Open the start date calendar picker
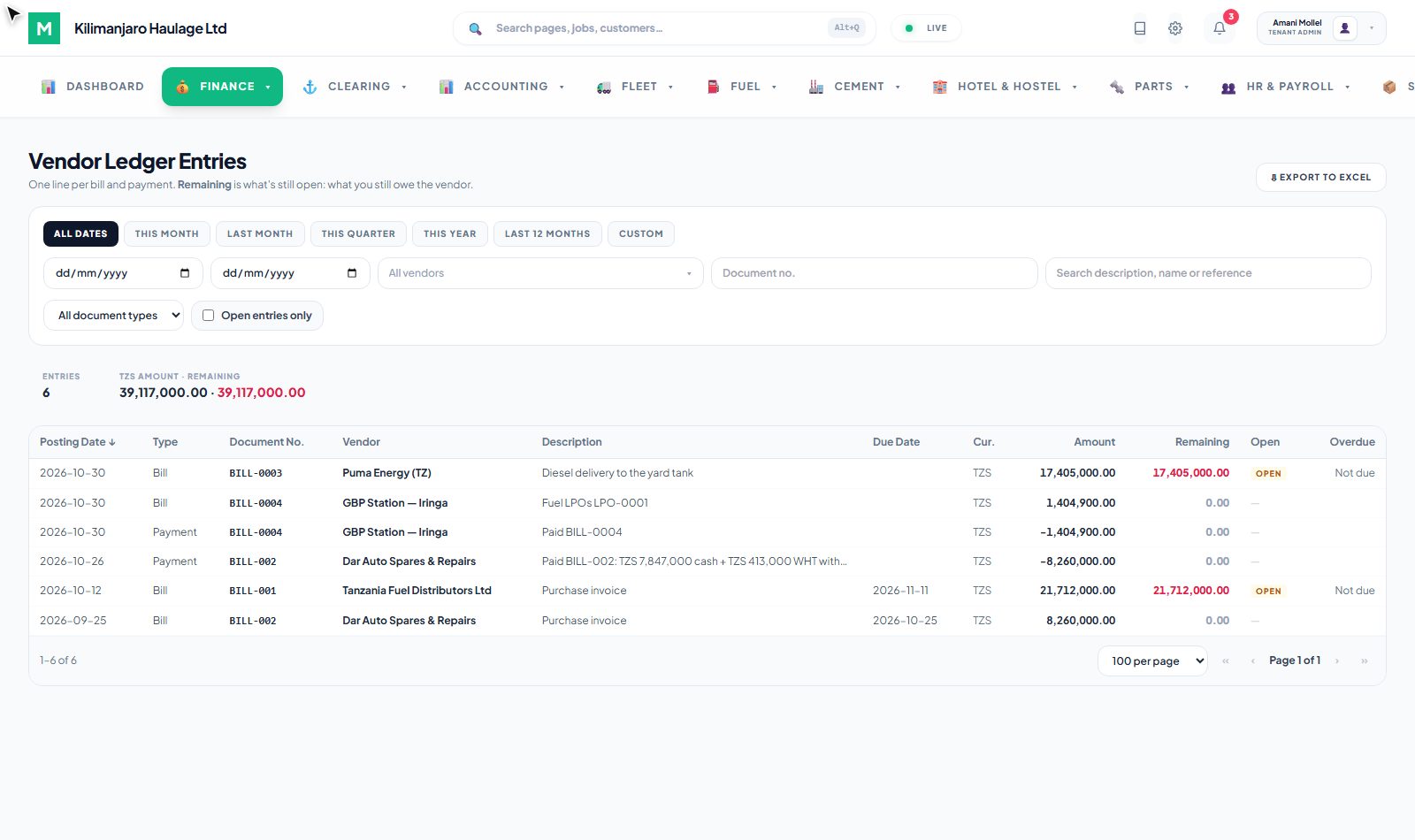The width and height of the screenshot is (1415, 840). (185, 273)
